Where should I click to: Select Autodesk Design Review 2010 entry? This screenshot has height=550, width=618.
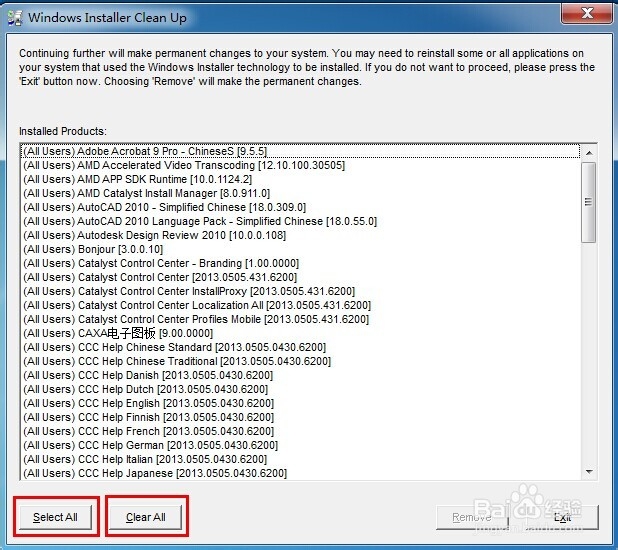pos(300,235)
